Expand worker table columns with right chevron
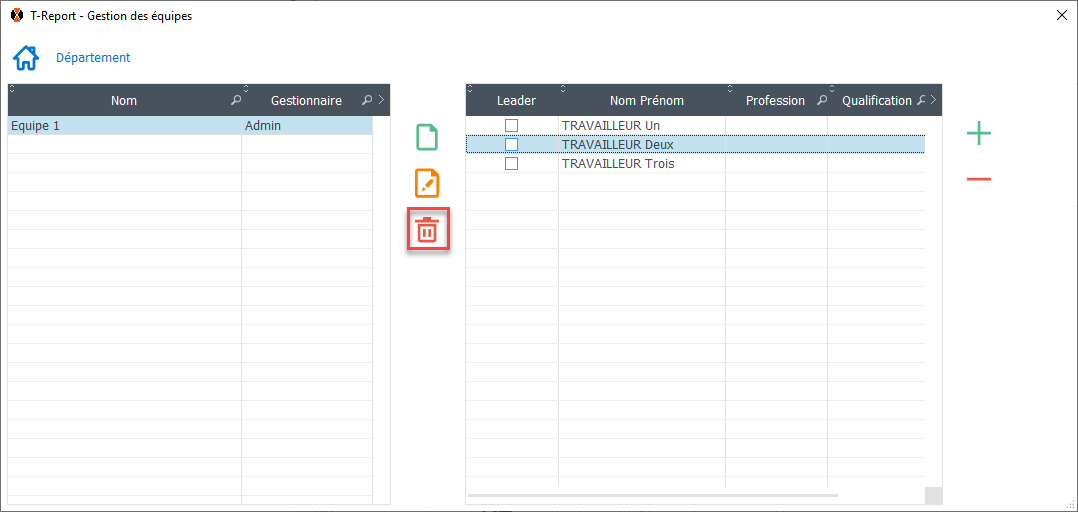The image size is (1078, 512). pos(933,100)
